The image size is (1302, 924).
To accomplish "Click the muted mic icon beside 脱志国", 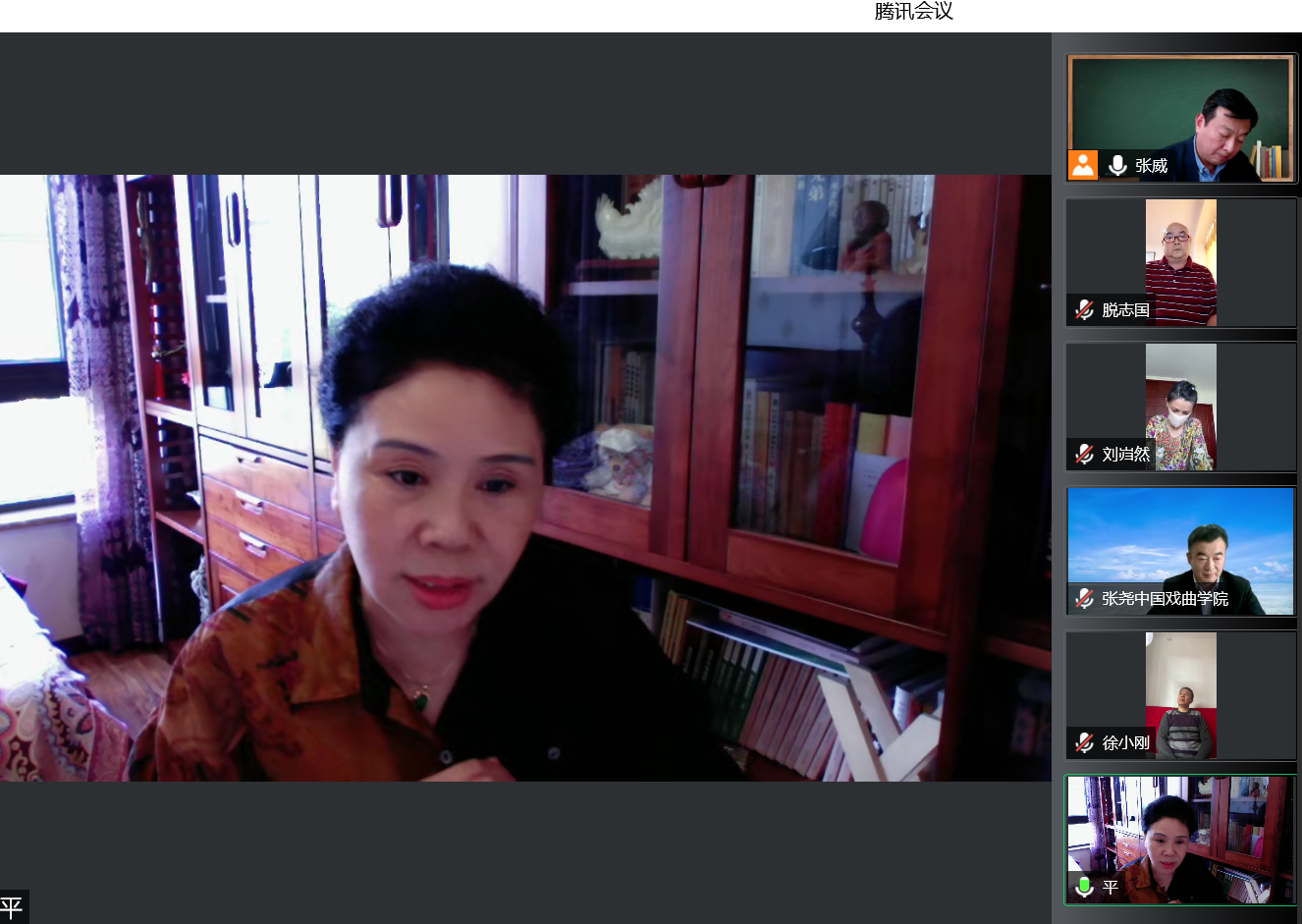I will [1084, 309].
